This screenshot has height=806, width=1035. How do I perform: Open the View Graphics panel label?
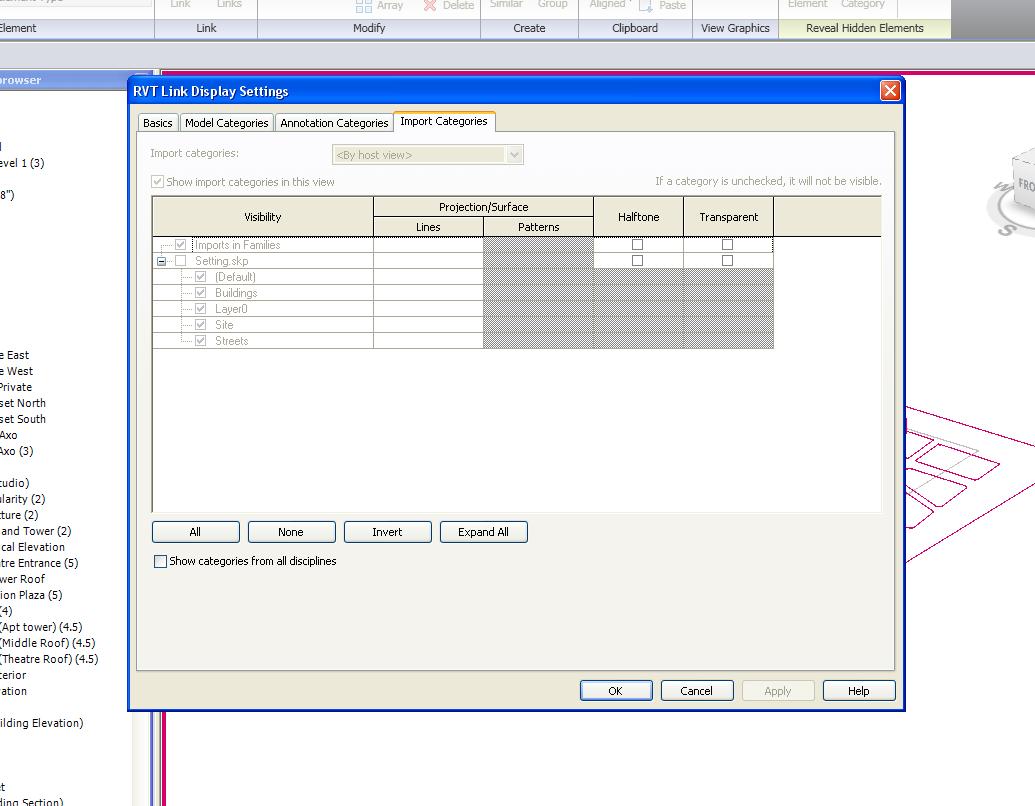coord(735,28)
